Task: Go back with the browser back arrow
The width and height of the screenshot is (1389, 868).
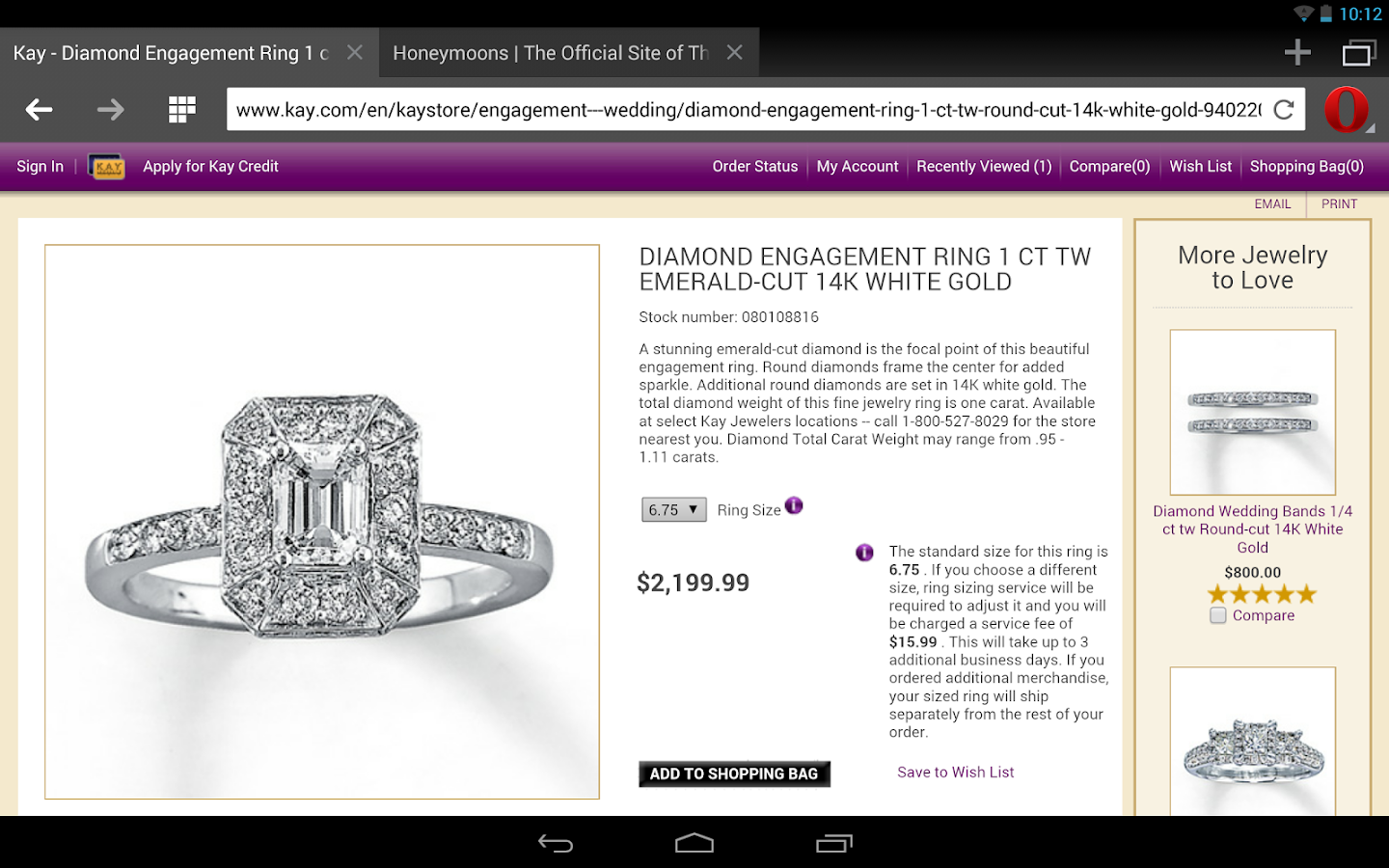Action: (40, 110)
